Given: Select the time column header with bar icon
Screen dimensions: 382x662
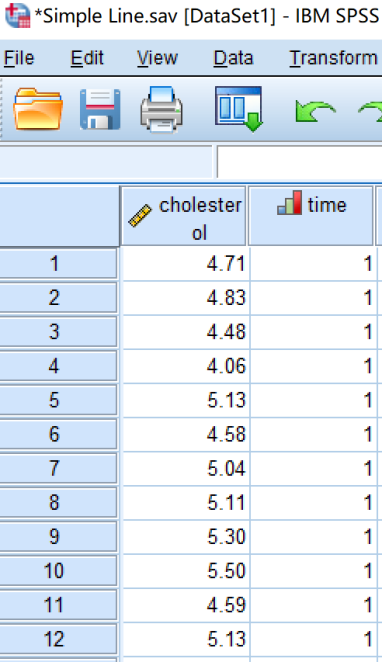Looking at the screenshot, I should pos(312,216).
